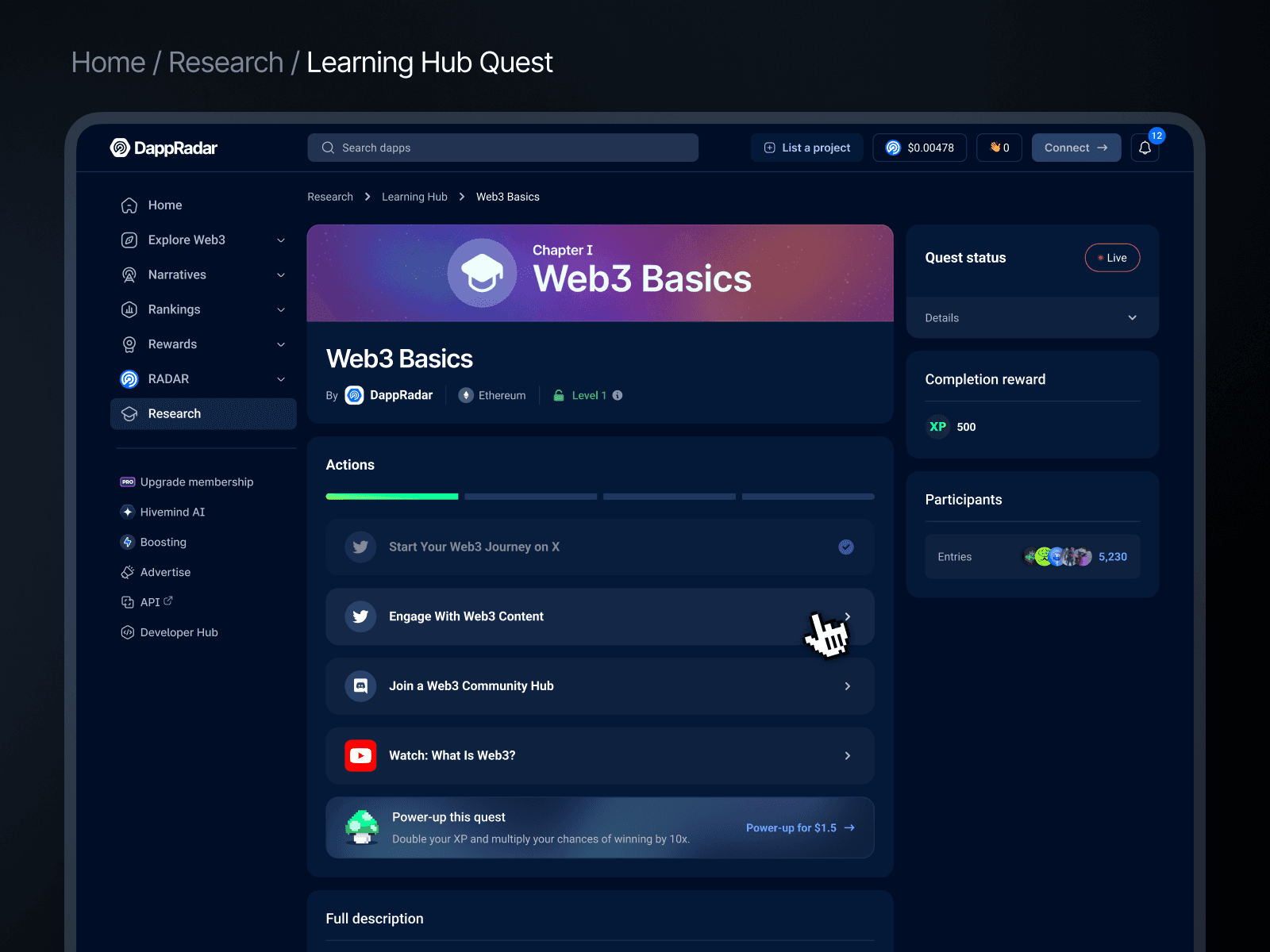Open Upgrade membership in sidebar
The height and width of the screenshot is (952, 1270).
pyautogui.click(x=187, y=482)
